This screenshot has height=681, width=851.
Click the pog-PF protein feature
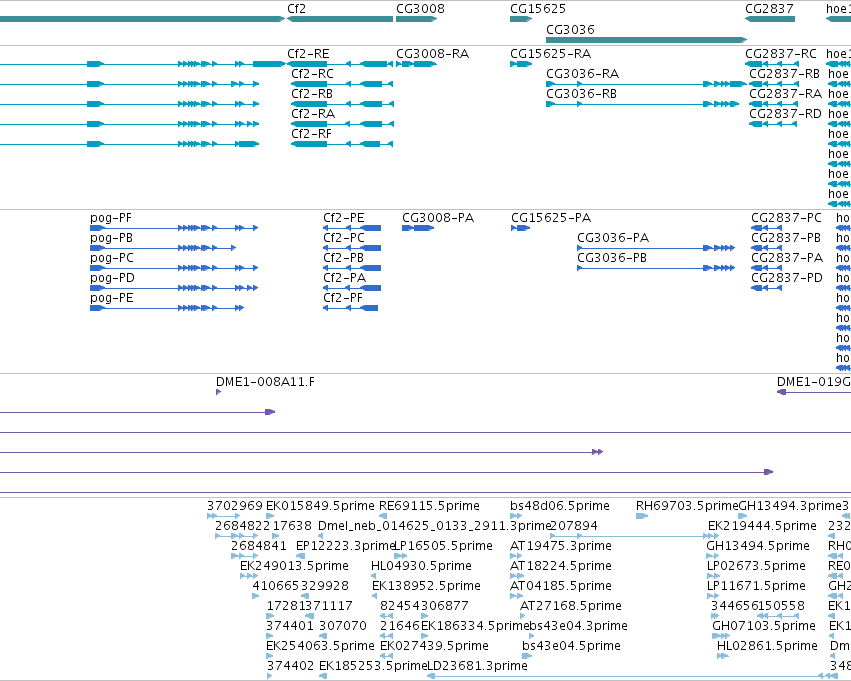click(x=174, y=228)
